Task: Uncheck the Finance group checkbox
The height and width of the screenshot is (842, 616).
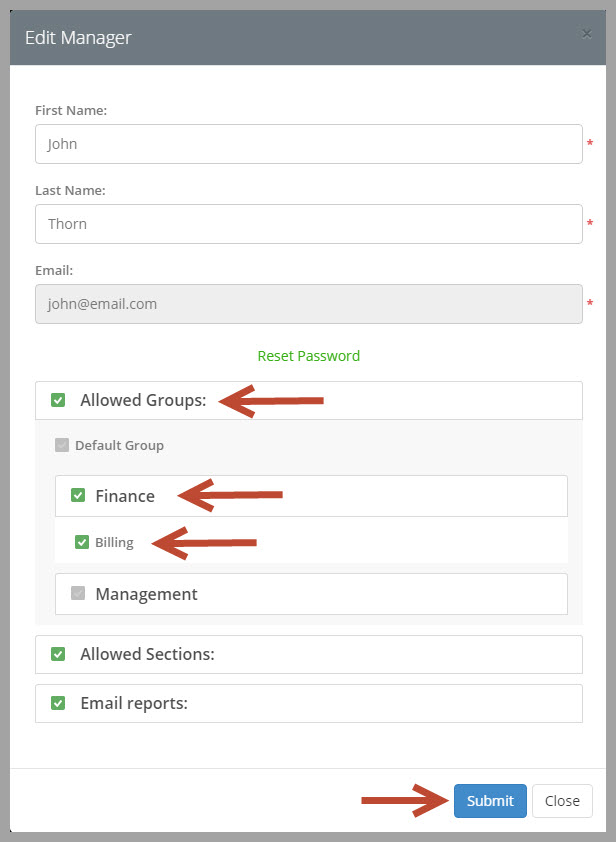Action: pos(78,495)
